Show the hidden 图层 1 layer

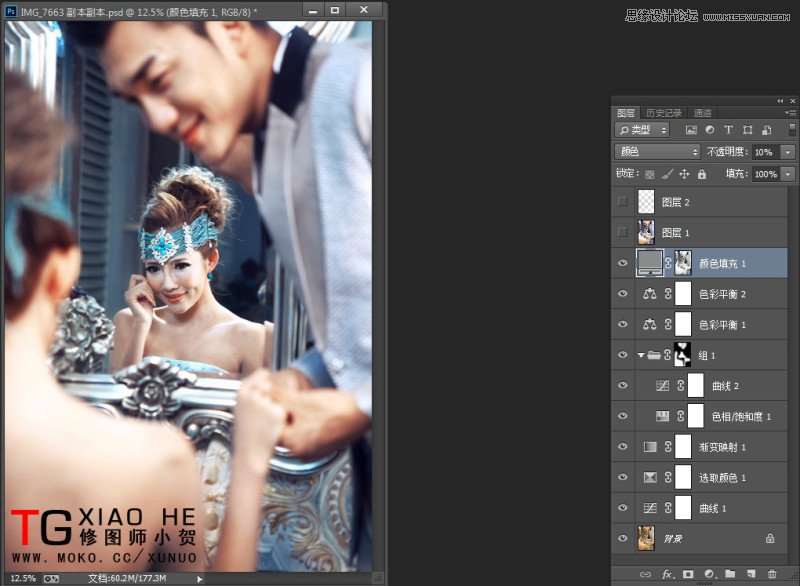623,232
